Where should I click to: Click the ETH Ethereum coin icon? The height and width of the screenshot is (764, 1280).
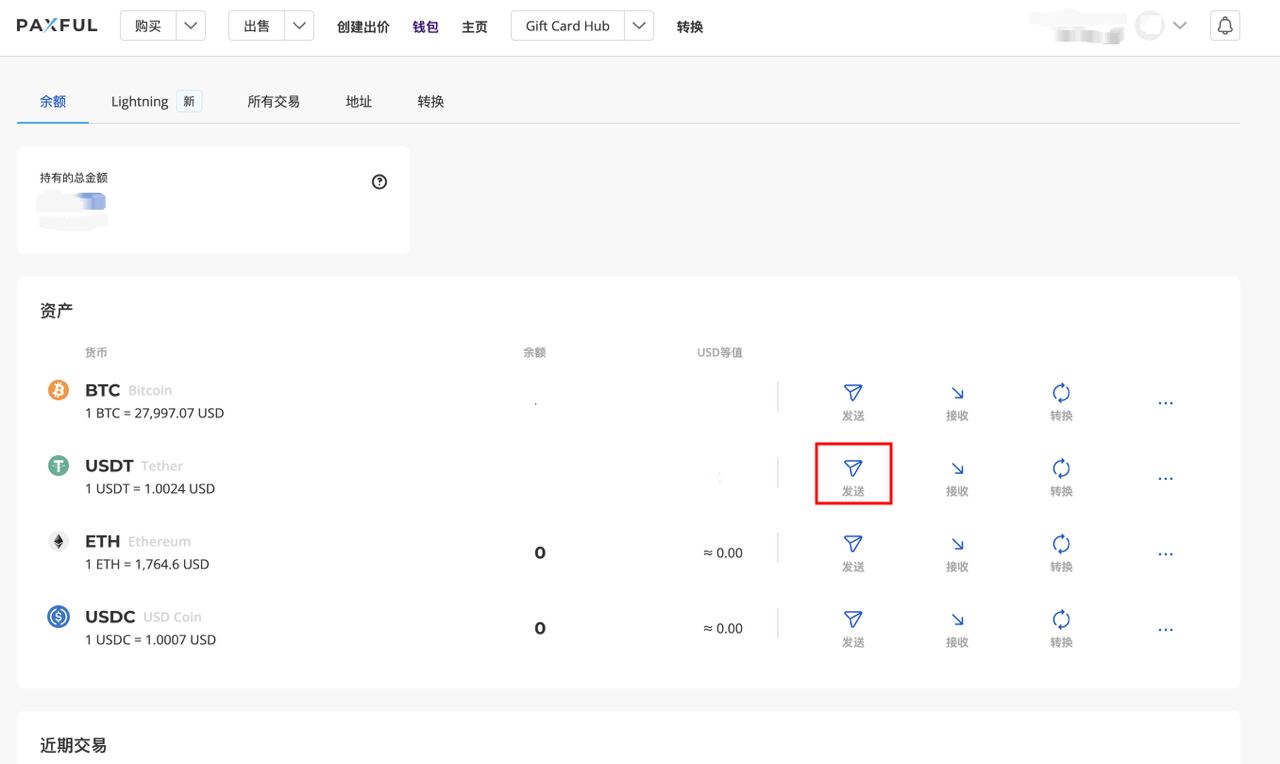pyautogui.click(x=59, y=541)
